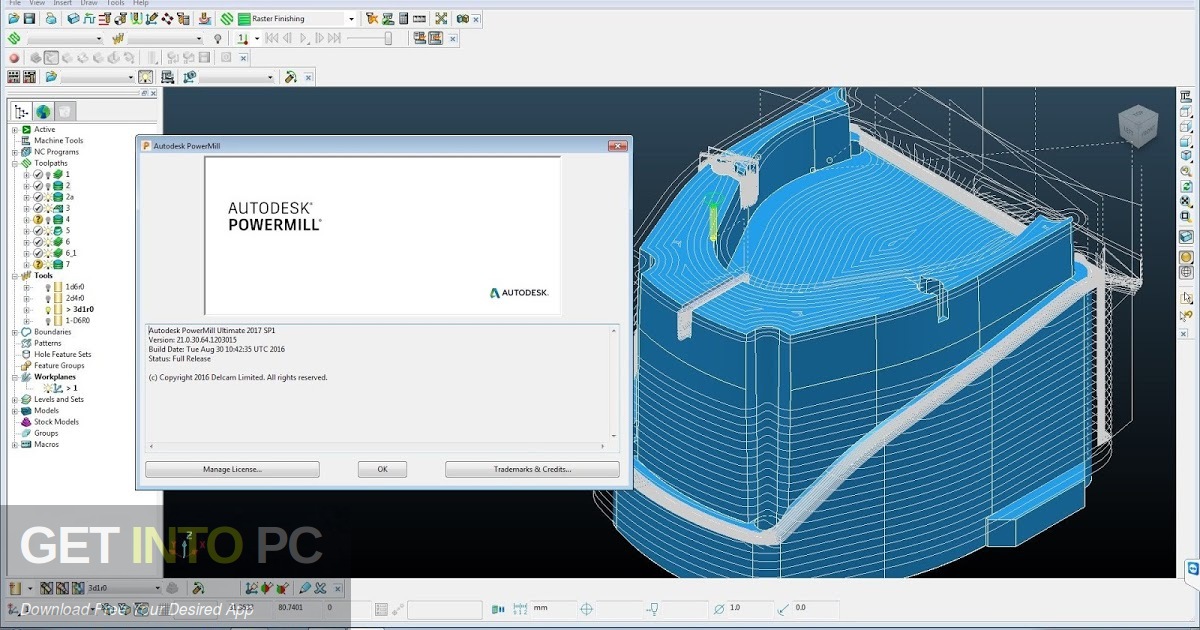This screenshot has height=630, width=1200.
Task: Toggle lightbulb of tool 1-D6R0
Action: (x=47, y=320)
